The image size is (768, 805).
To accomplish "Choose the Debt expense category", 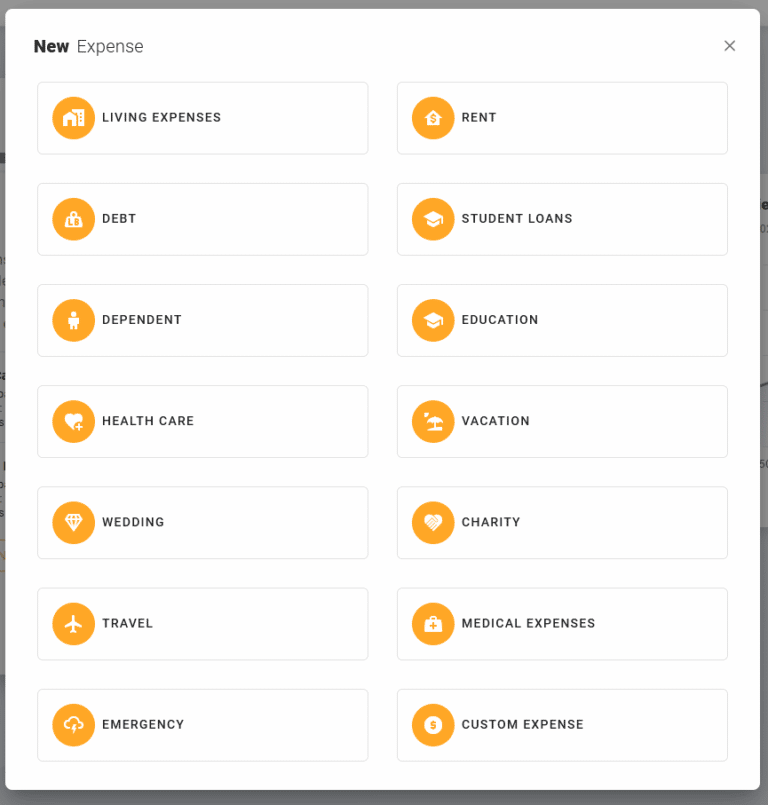I will pos(203,219).
